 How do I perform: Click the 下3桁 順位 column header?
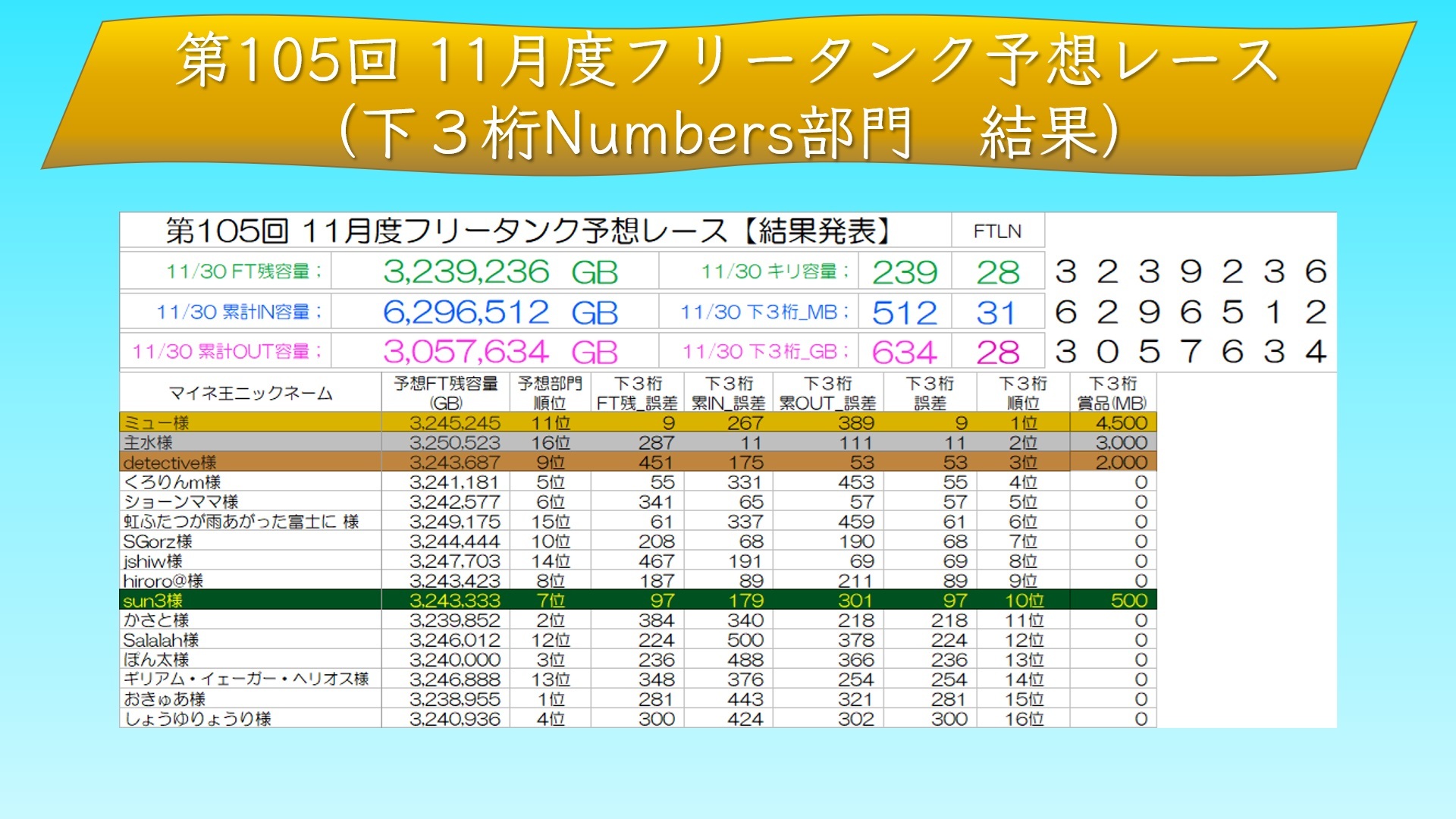pyautogui.click(x=1022, y=393)
